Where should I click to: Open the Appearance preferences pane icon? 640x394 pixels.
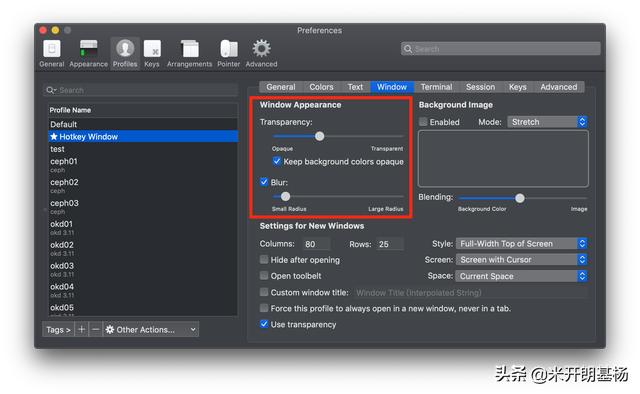tap(89, 49)
